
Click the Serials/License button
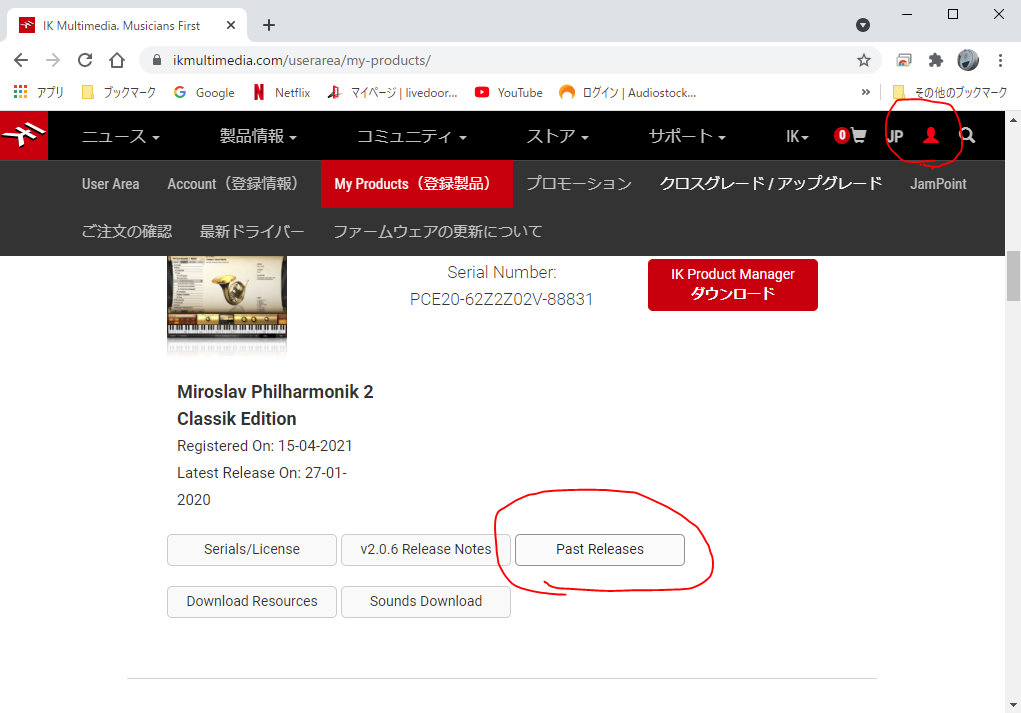[x=252, y=550]
